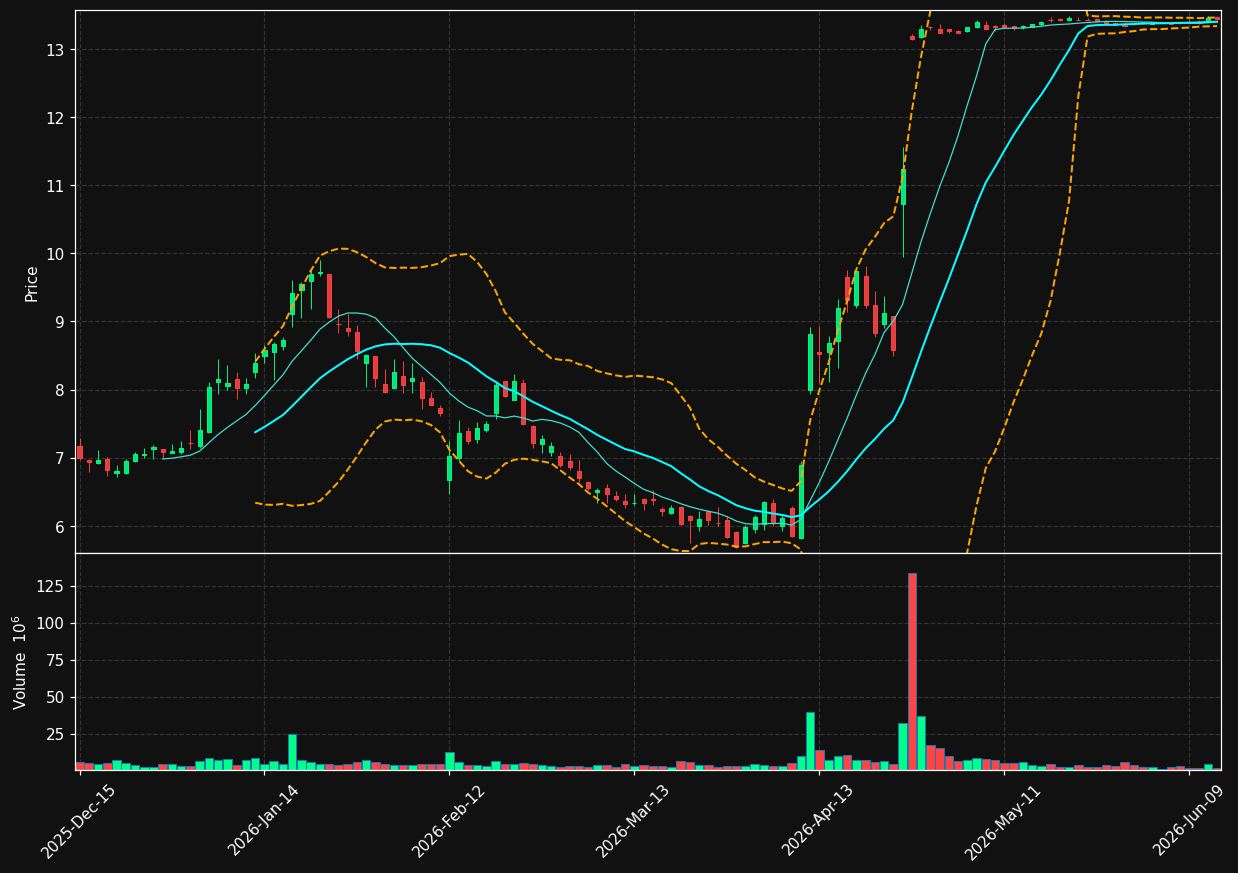Click the 2026-Feb-12 date label
The width and height of the screenshot is (1238, 873).
[449, 821]
